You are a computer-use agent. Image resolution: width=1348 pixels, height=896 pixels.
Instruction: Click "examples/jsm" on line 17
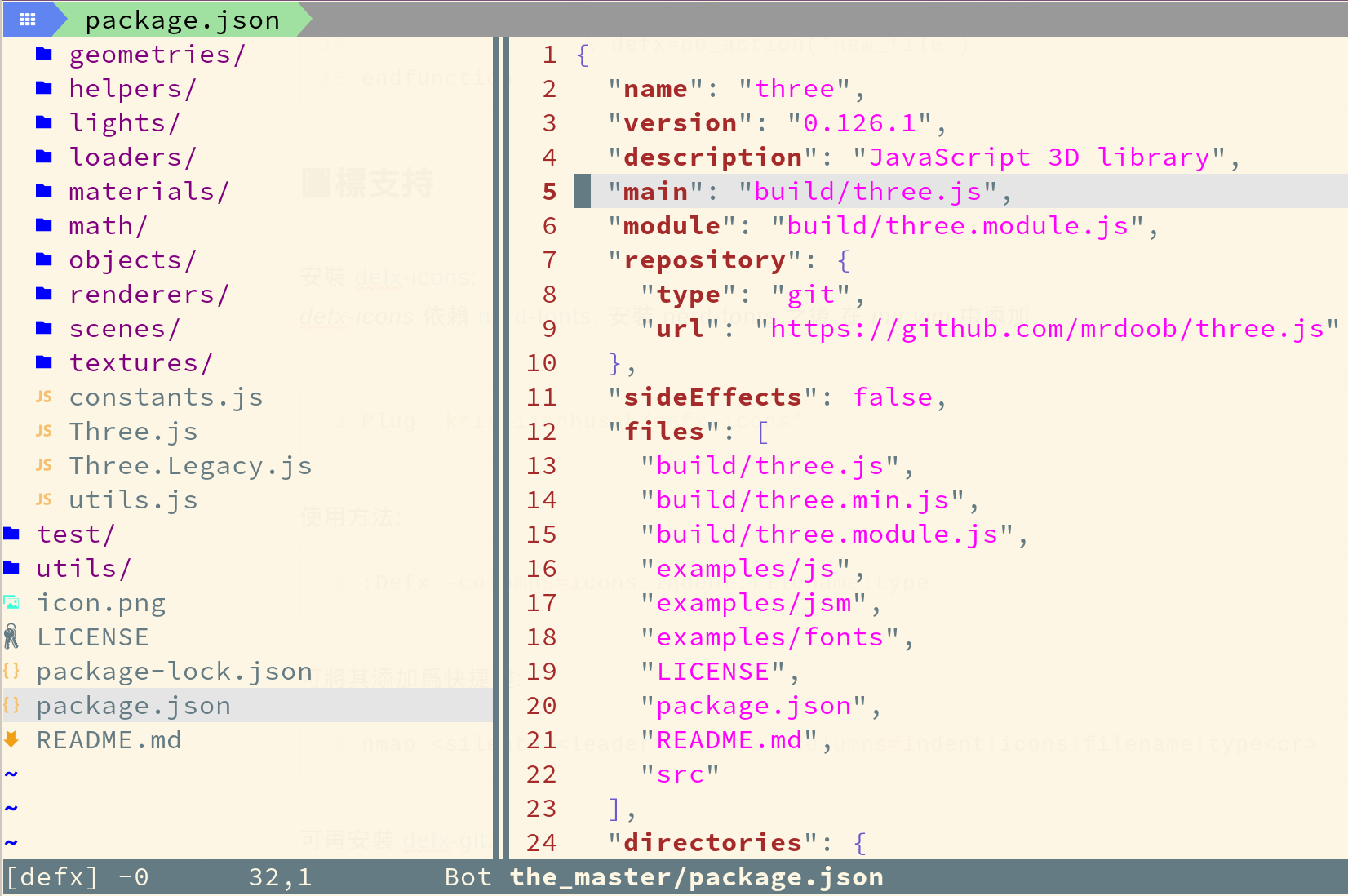coord(753,603)
